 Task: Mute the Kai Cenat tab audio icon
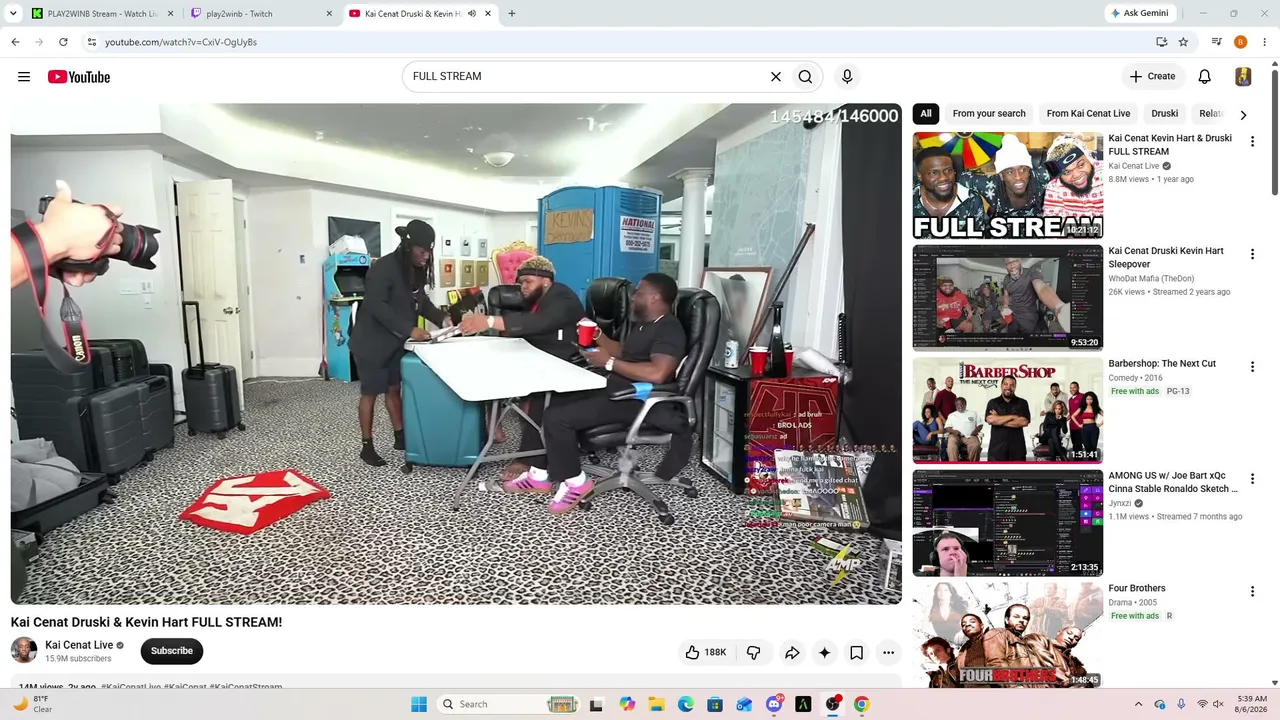[x=472, y=14]
